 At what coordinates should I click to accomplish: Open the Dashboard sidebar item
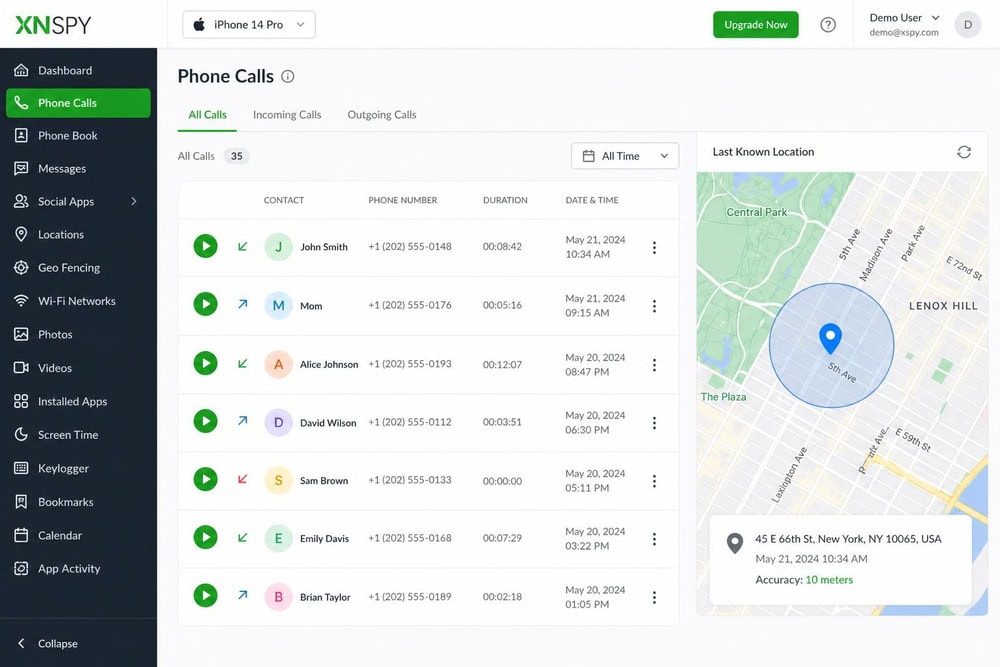point(78,70)
